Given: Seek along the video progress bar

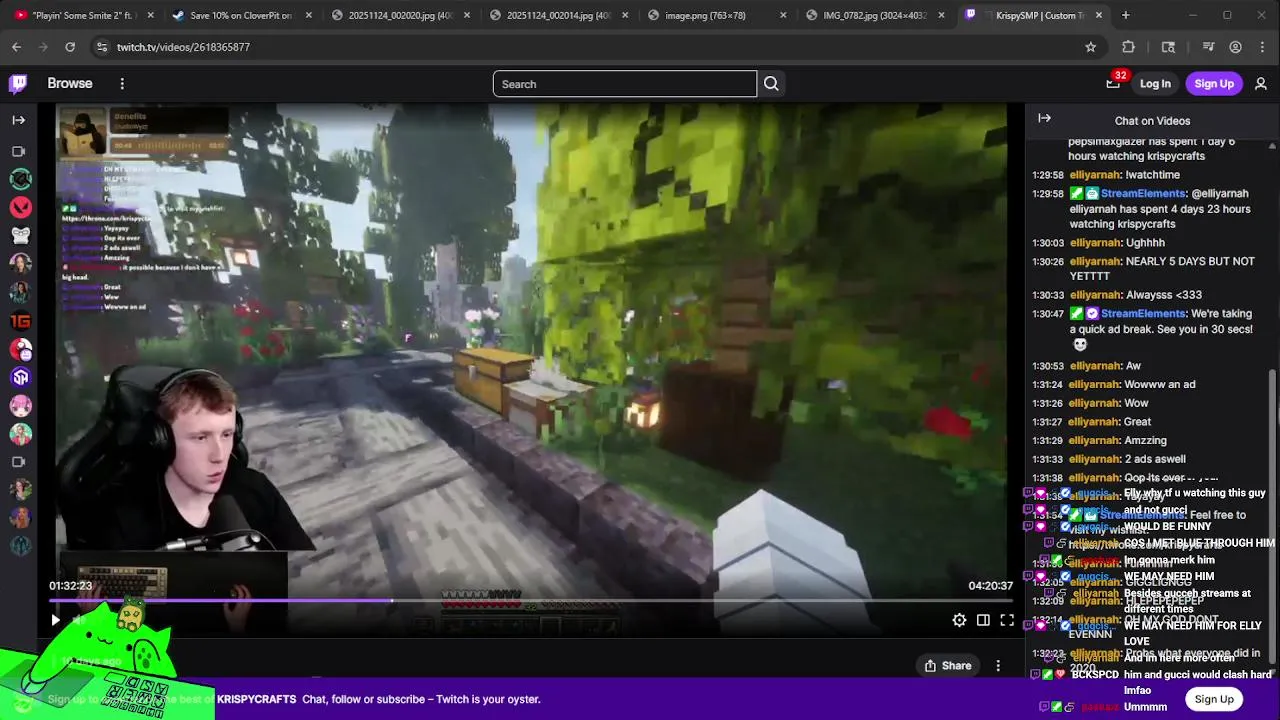Looking at the screenshot, I should pos(531,601).
